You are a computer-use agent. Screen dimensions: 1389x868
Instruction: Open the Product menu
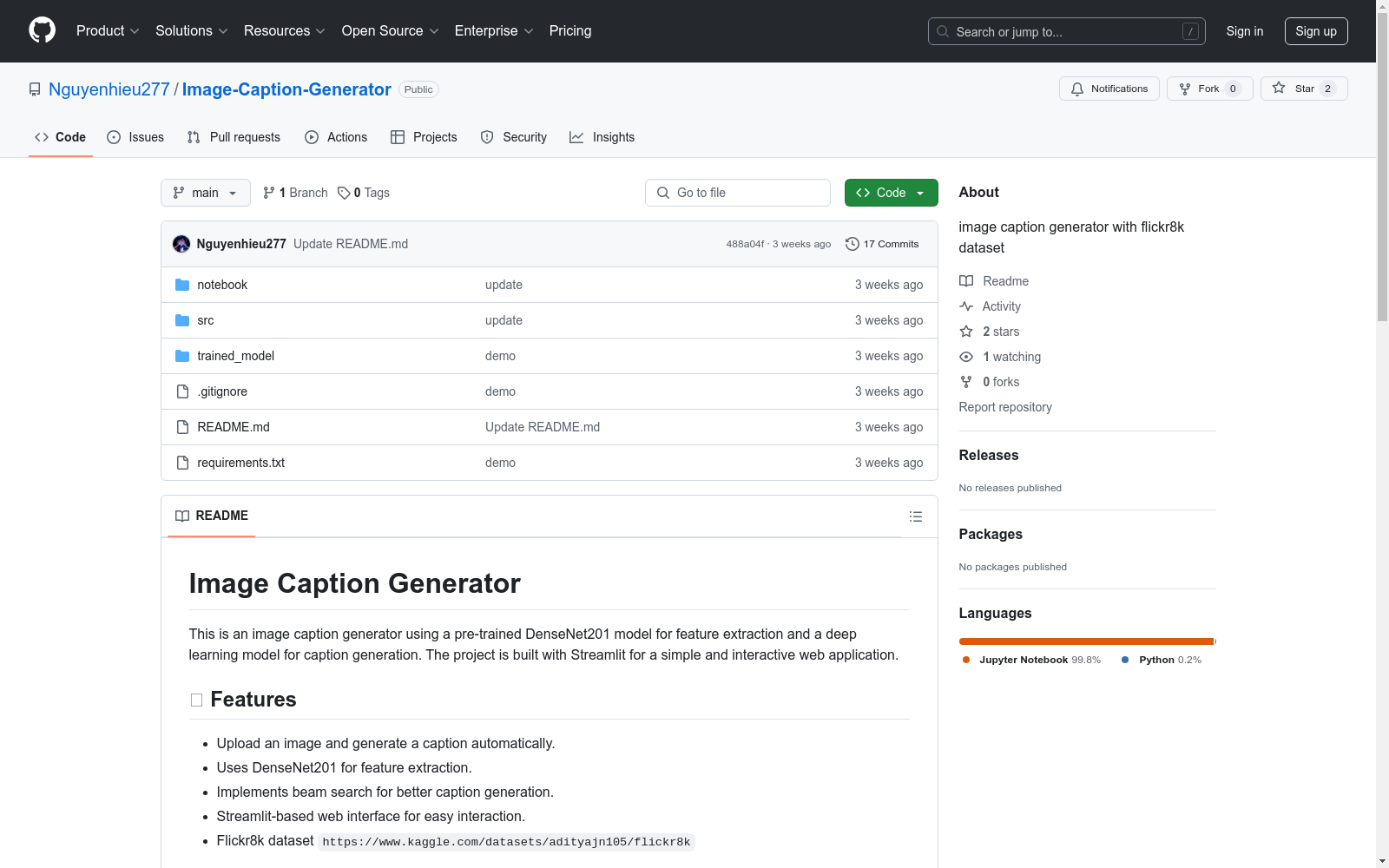(108, 31)
